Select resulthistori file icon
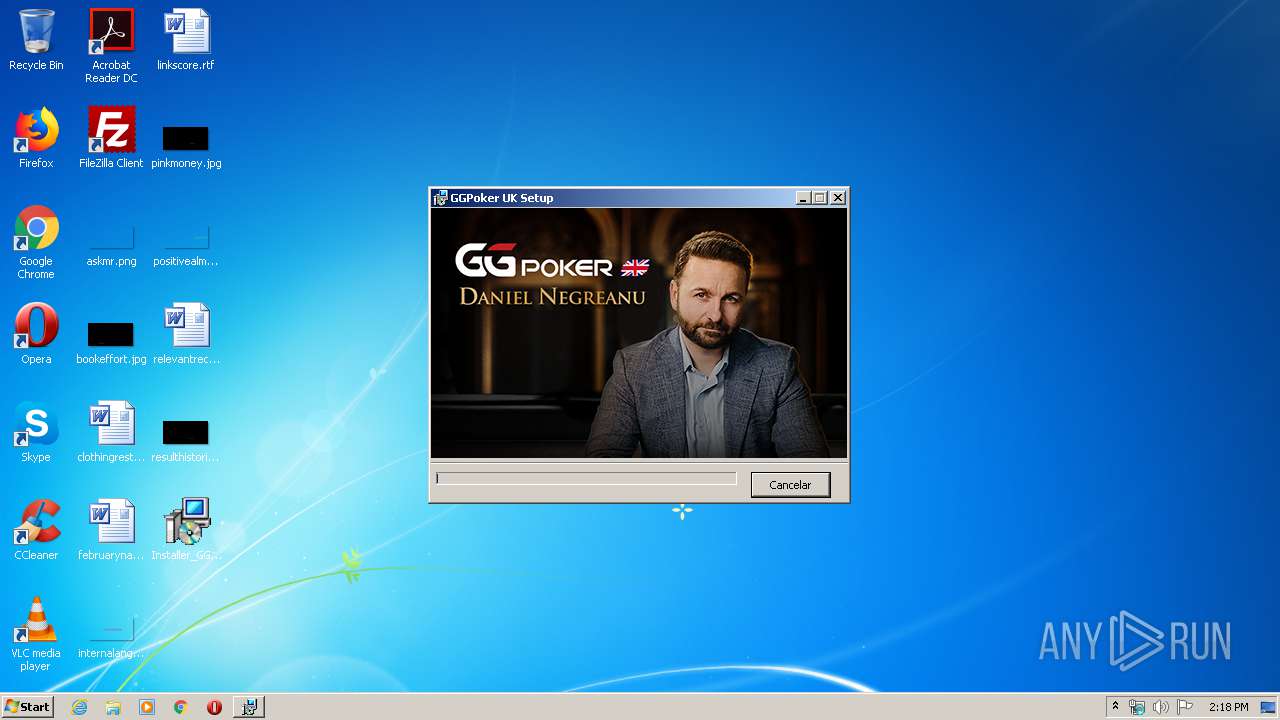Viewport: 1280px width, 720px height. point(186,441)
